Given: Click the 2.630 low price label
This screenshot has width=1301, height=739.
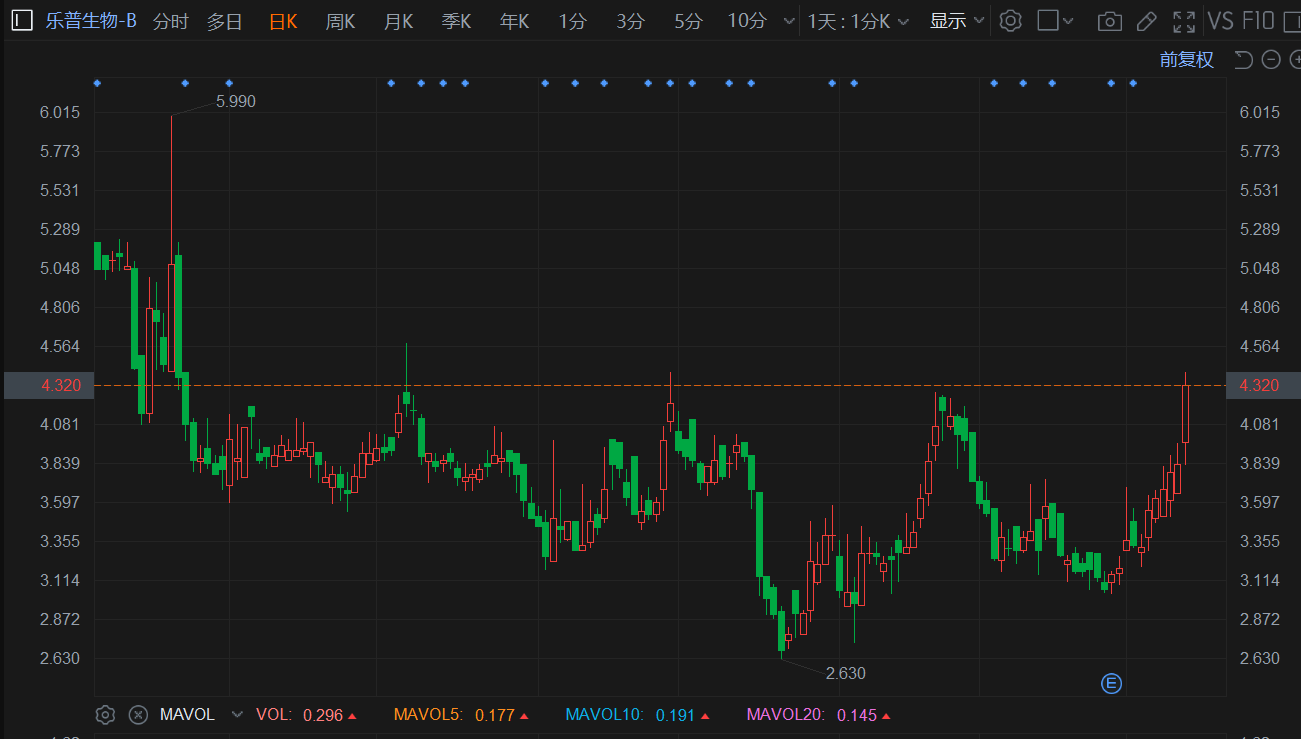Looking at the screenshot, I should tap(846, 673).
